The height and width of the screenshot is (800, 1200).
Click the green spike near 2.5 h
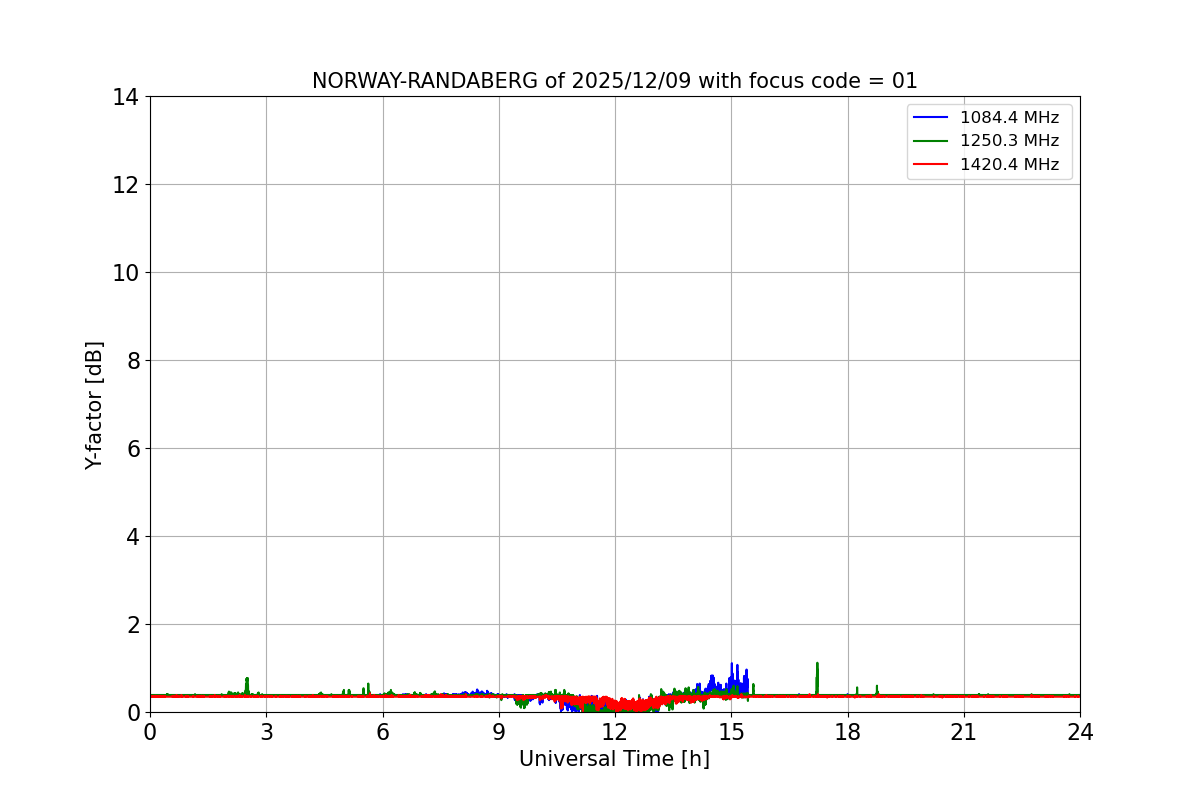click(x=247, y=685)
